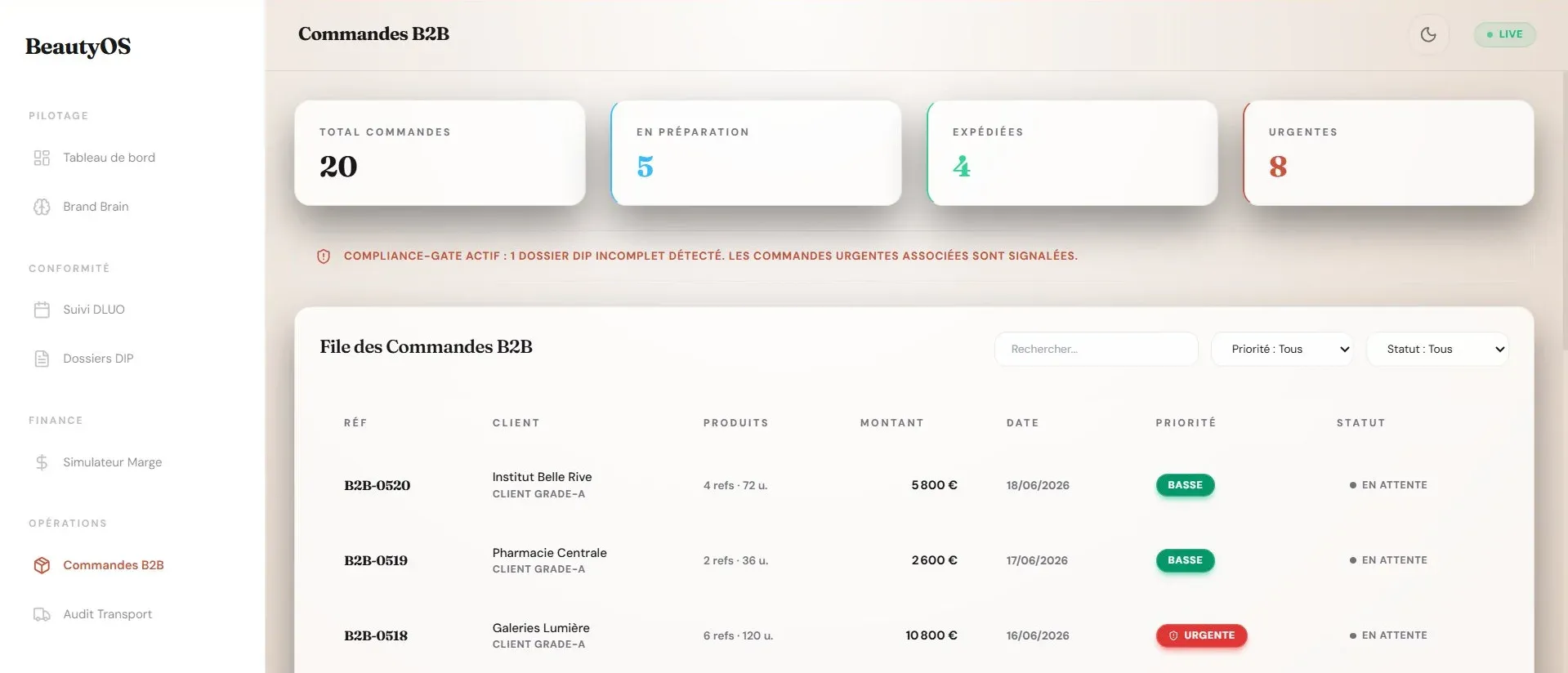
Task: Focus the Rechercher search field
Action: pos(1096,349)
